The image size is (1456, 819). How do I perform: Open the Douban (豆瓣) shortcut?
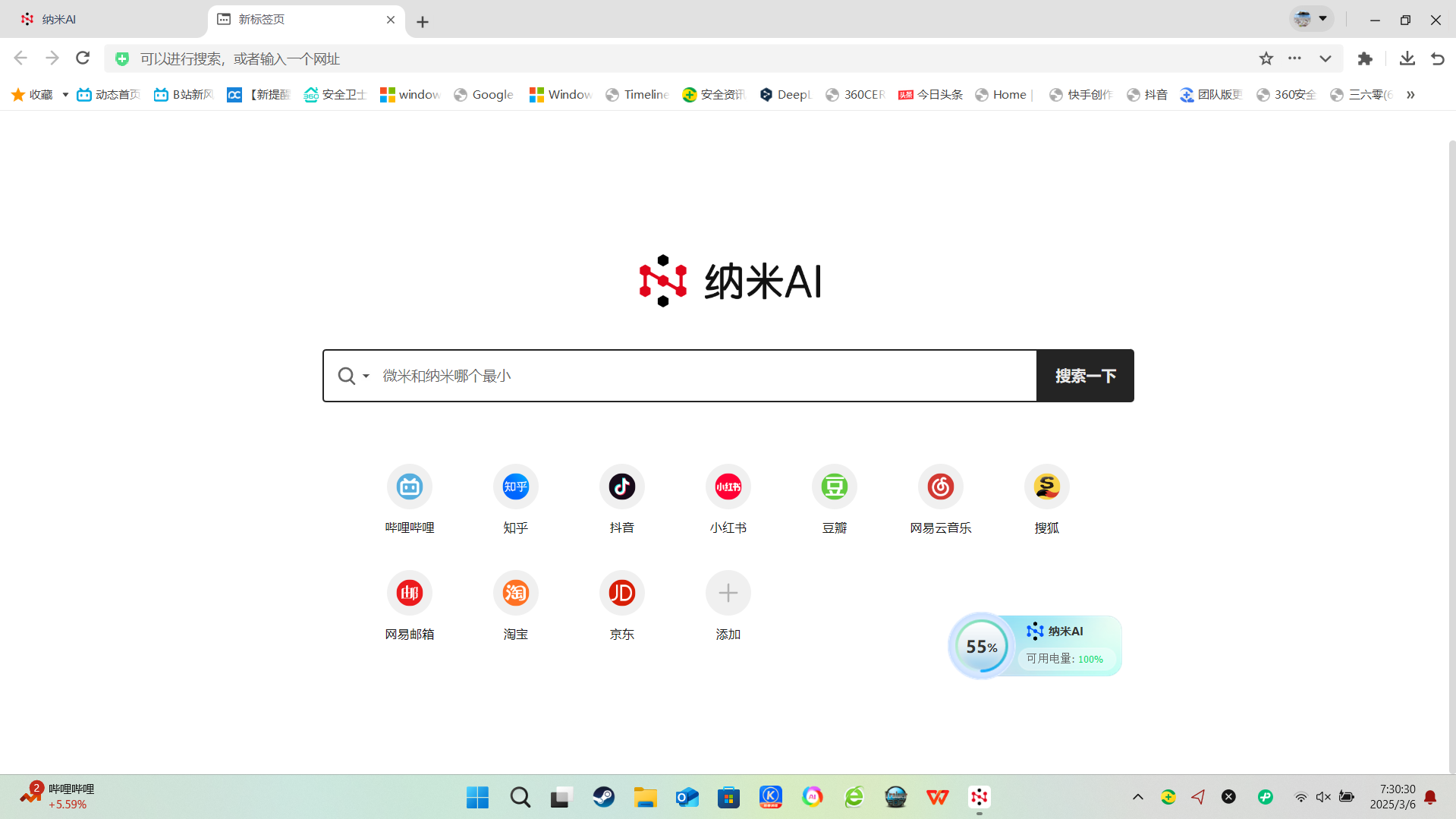[x=835, y=499]
